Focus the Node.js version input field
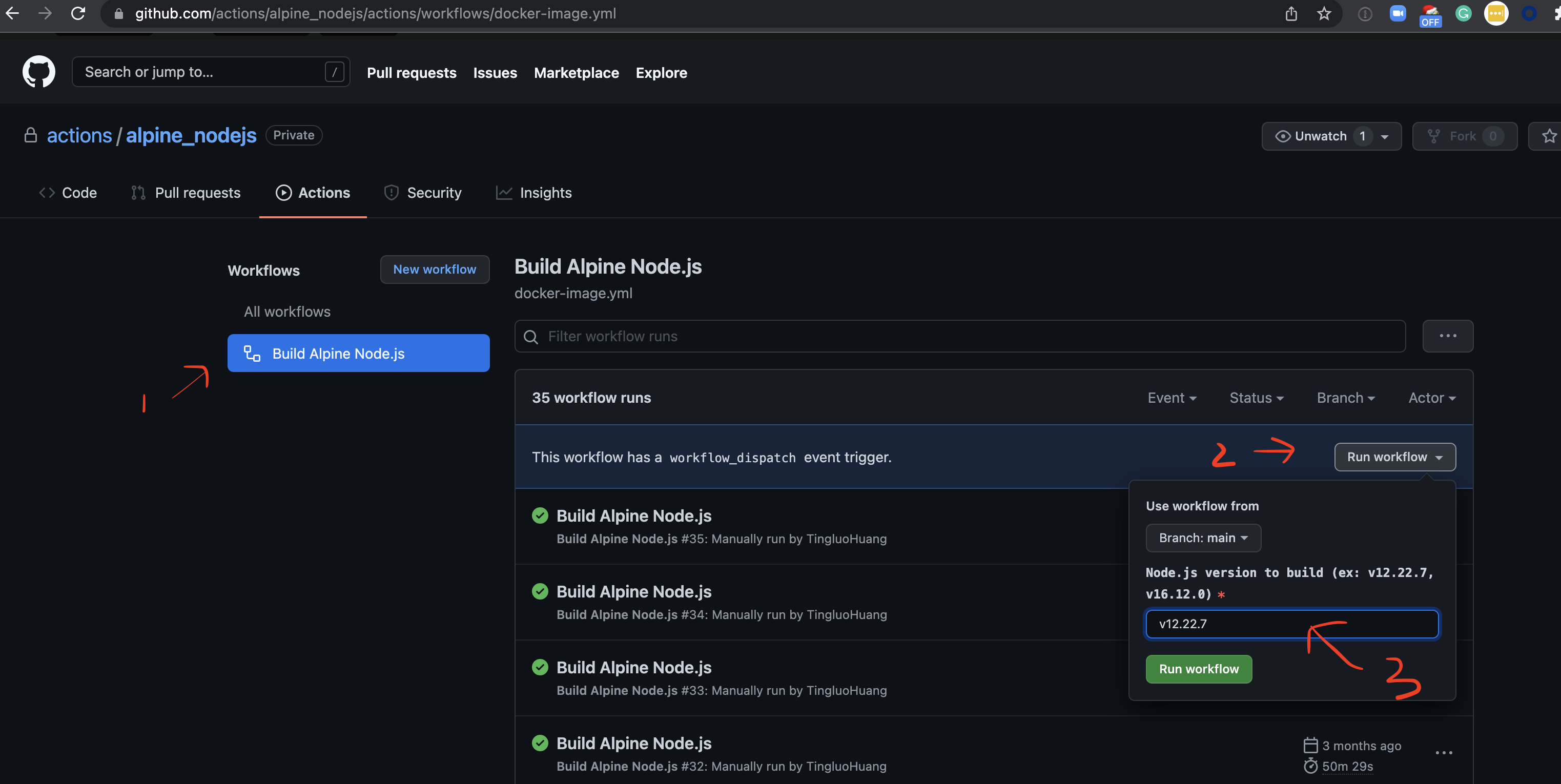The image size is (1561, 784). (1291, 624)
